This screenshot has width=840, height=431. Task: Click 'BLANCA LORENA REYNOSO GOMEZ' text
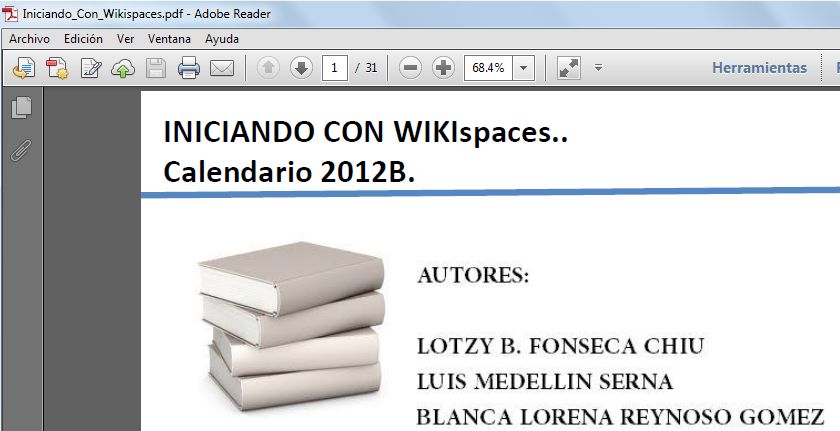(620, 417)
